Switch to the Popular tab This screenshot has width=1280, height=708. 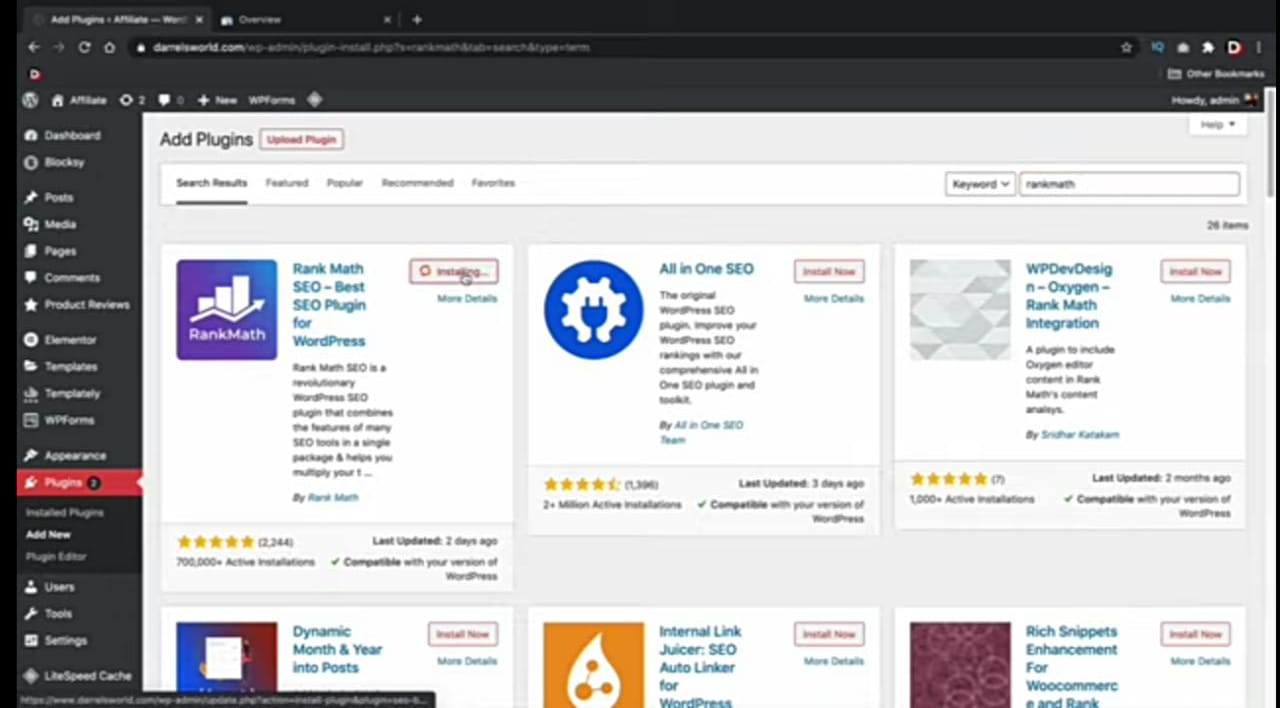(x=345, y=183)
